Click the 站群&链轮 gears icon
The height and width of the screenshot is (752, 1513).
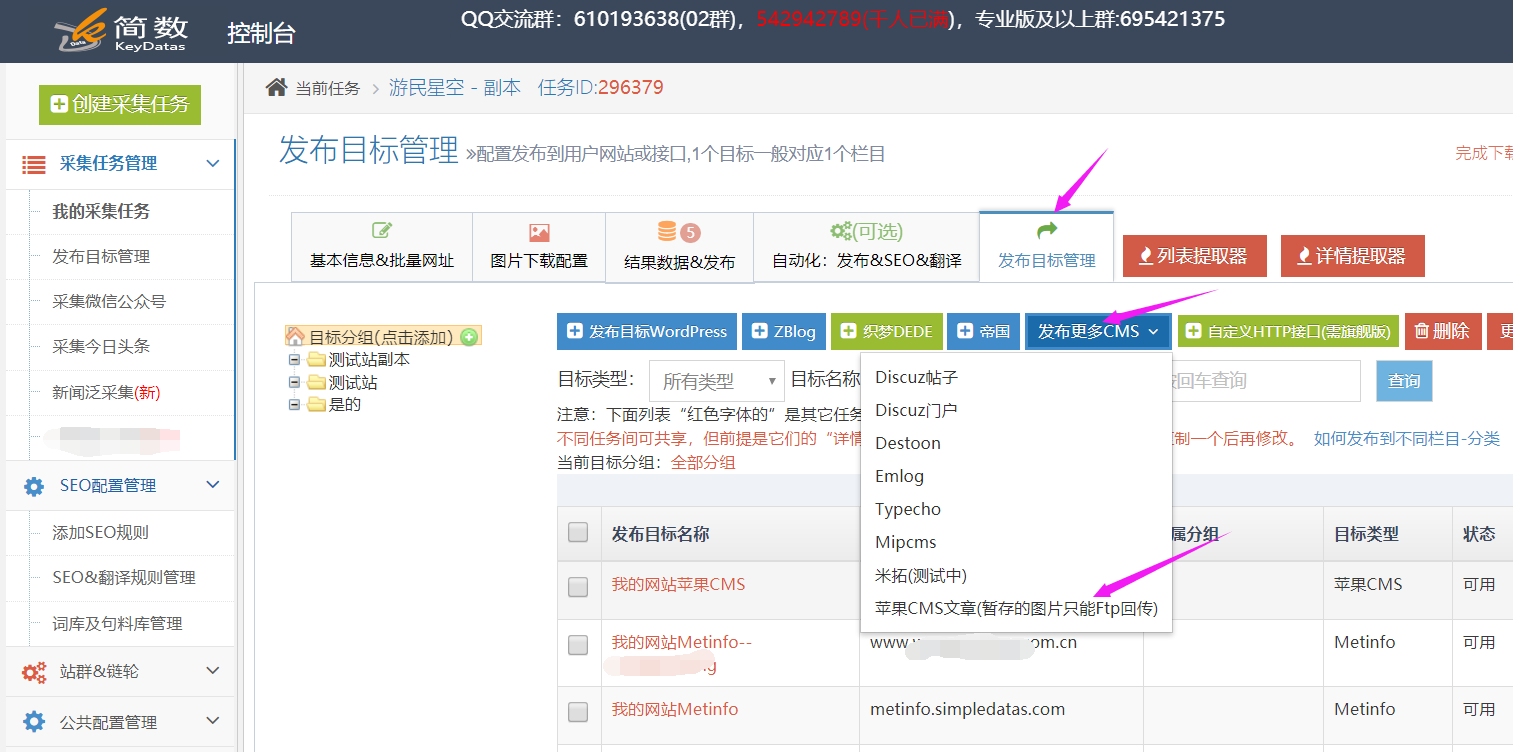point(34,672)
